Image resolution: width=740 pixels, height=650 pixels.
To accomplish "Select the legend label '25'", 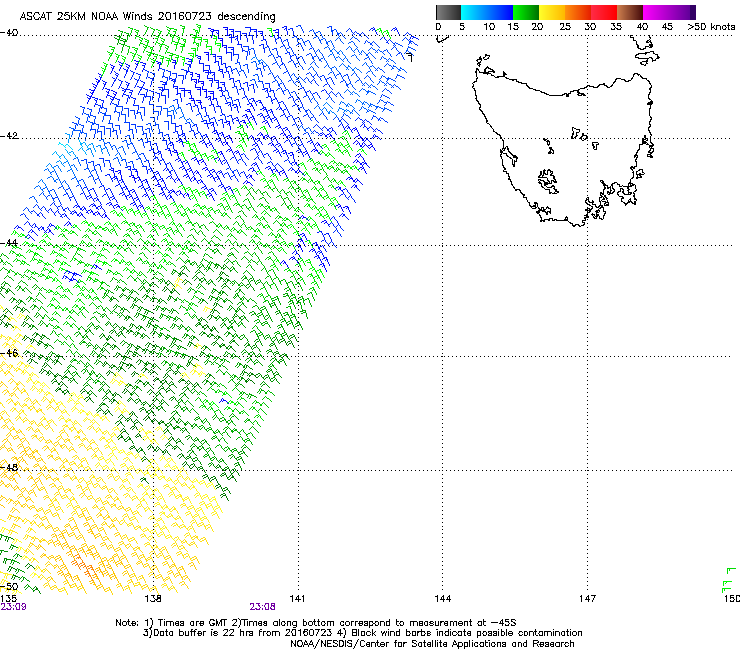I will pyautogui.click(x=565, y=27).
